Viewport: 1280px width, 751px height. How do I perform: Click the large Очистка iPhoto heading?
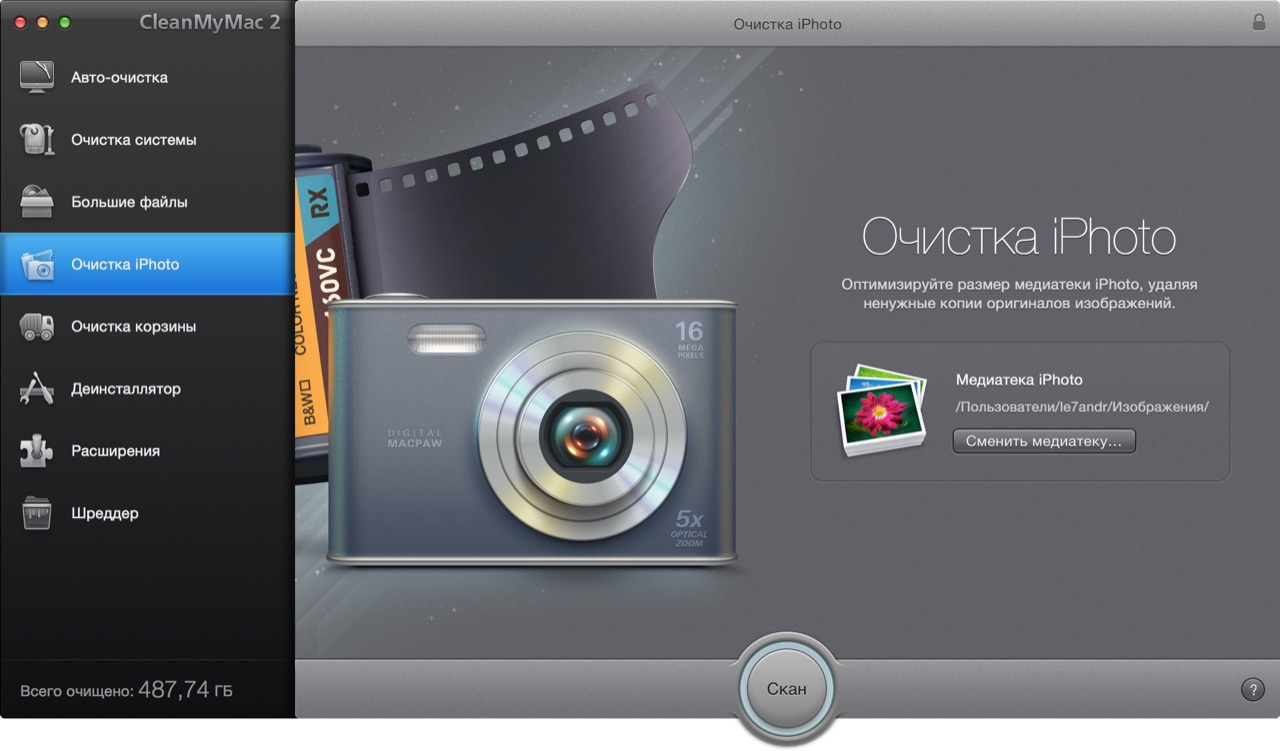point(1019,238)
